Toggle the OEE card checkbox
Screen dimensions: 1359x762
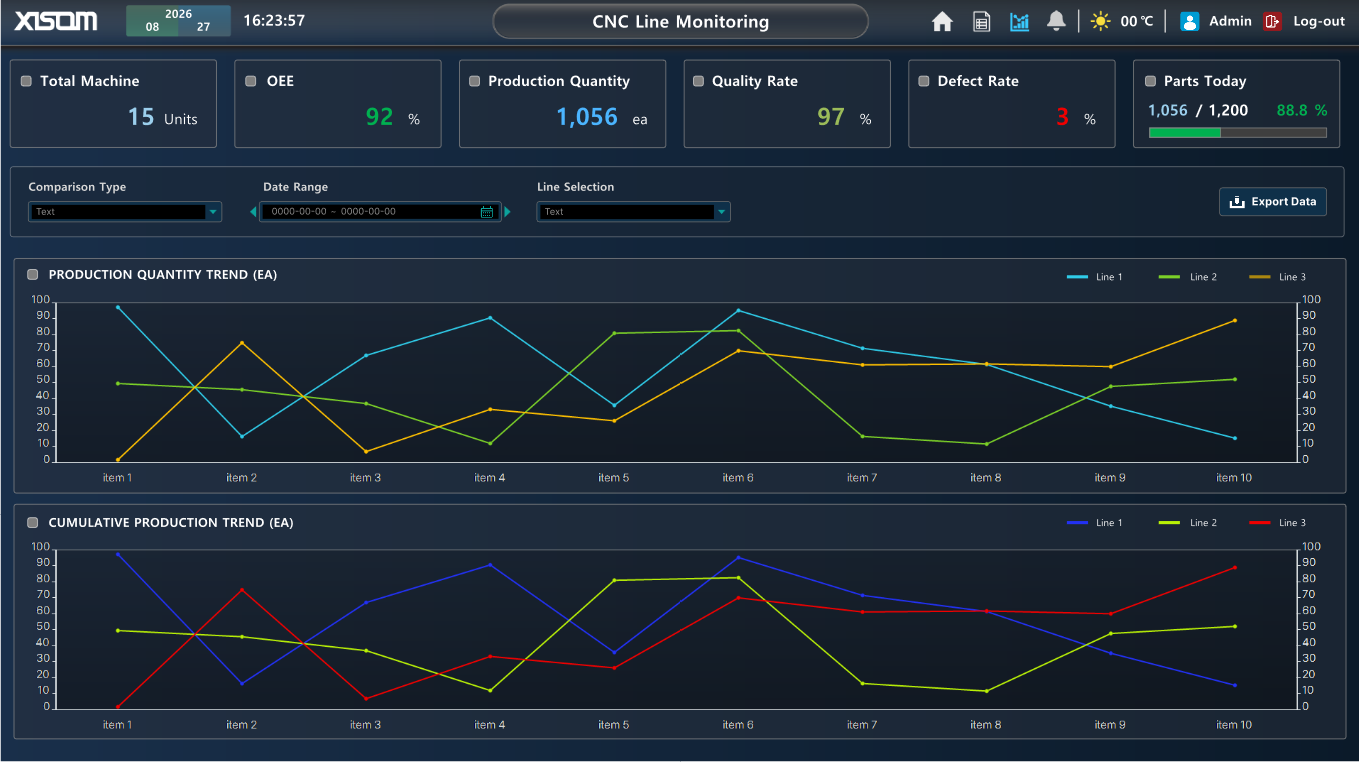pos(251,81)
